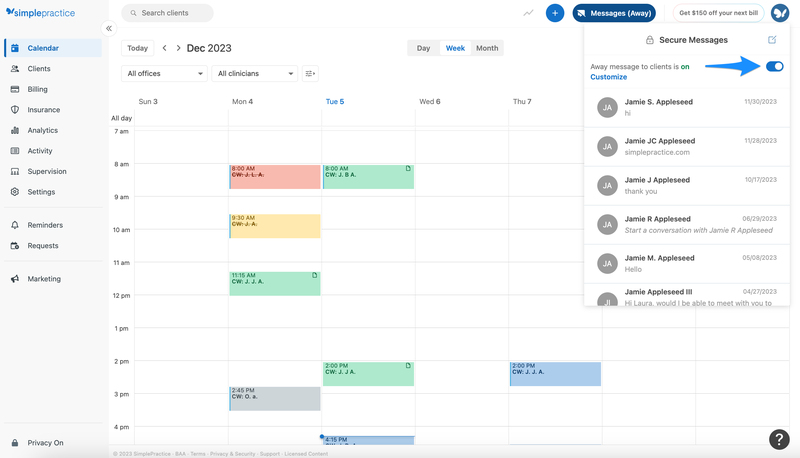Open Monday 8:00 AM red appointment
The image size is (800, 458).
point(275,177)
